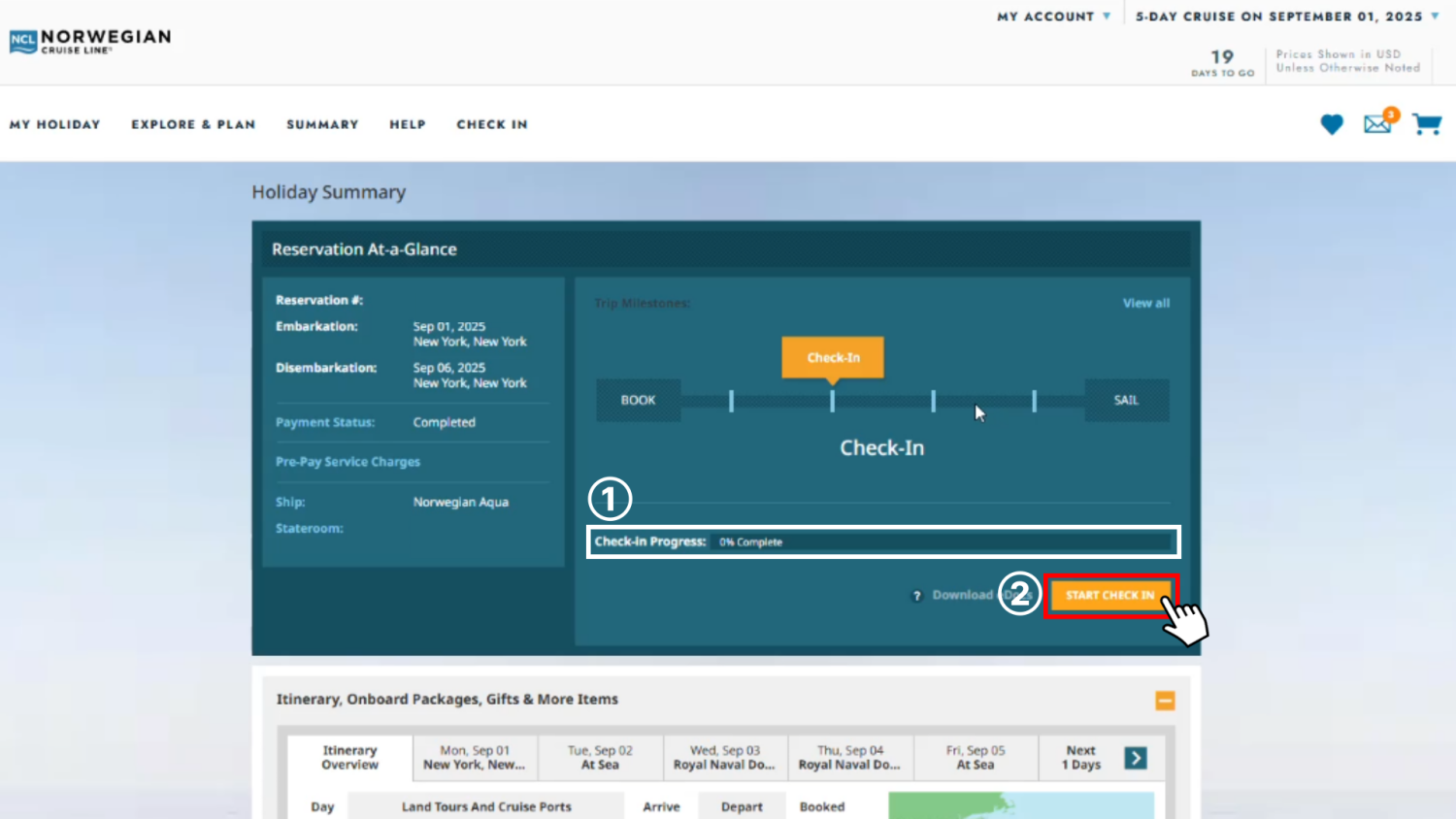Select the Wed, Sep 03 Royal Naval tab
Viewport: 1456px width, 819px height.
click(725, 758)
